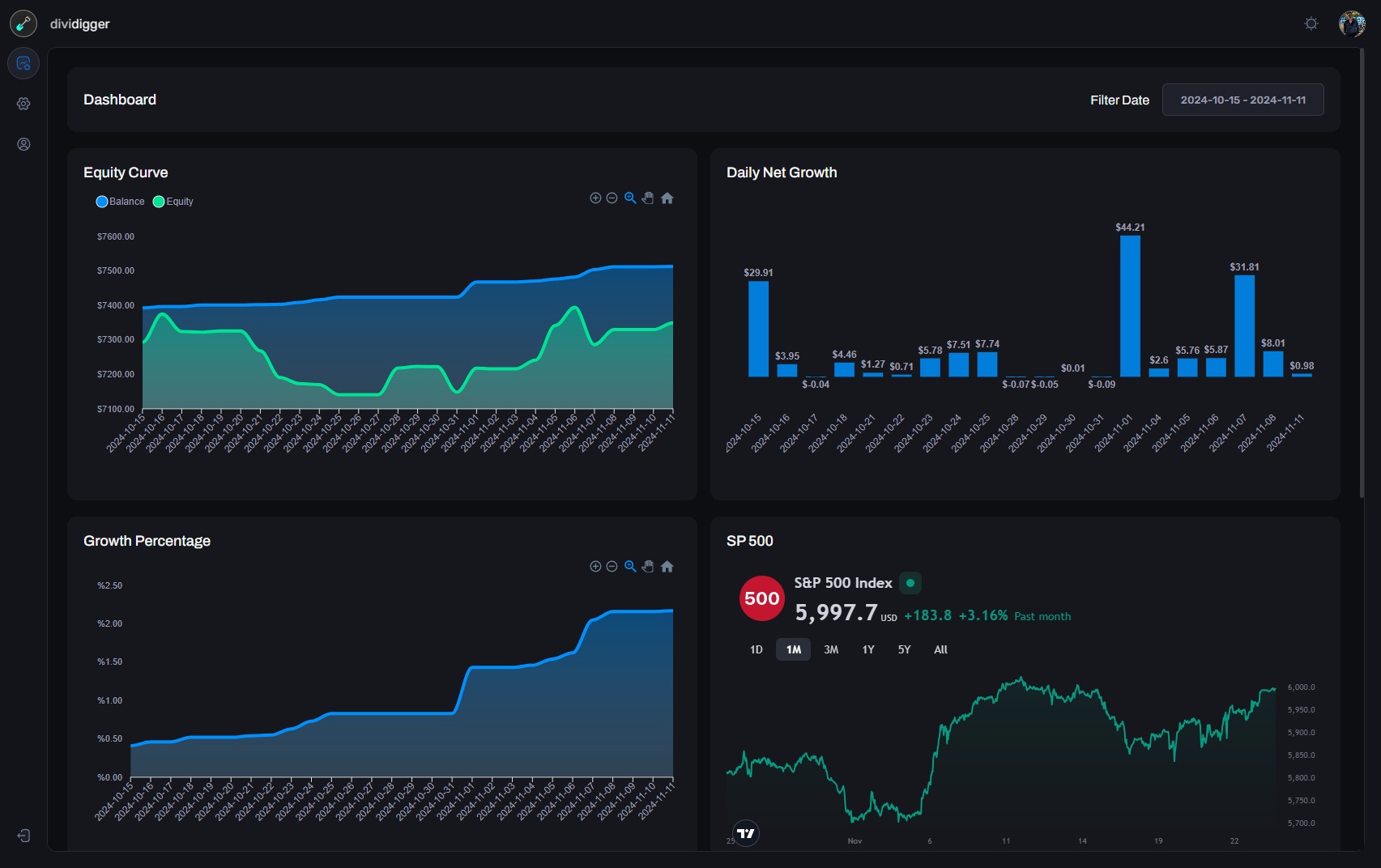
Task: Toggle Equity series in legend
Action: pyautogui.click(x=173, y=202)
